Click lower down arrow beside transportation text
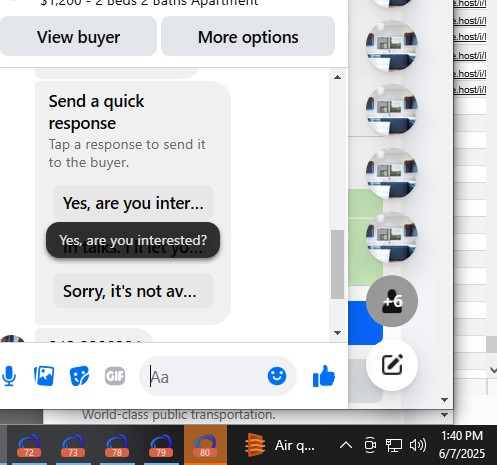This screenshot has width=497, height=465. point(444,415)
